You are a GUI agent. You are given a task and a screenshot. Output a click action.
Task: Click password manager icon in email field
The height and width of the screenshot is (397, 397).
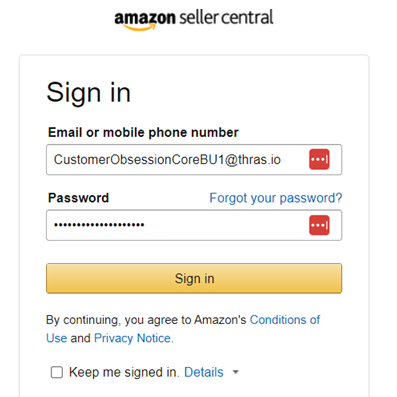[x=319, y=159]
